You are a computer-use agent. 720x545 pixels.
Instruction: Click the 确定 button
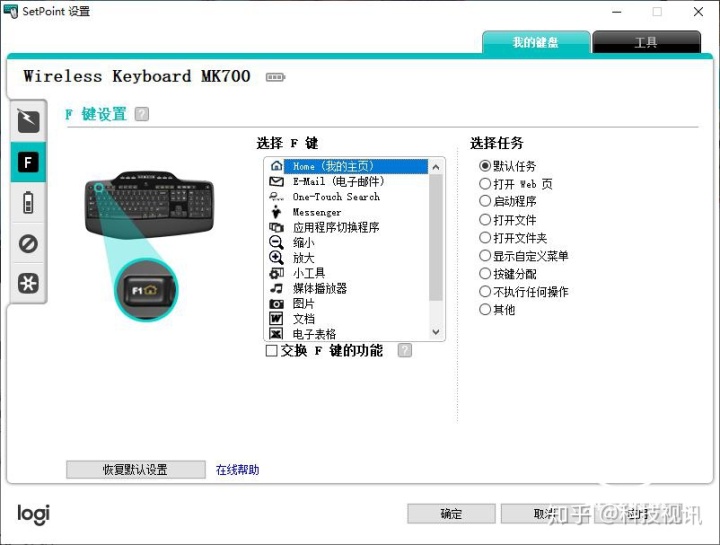tap(451, 514)
